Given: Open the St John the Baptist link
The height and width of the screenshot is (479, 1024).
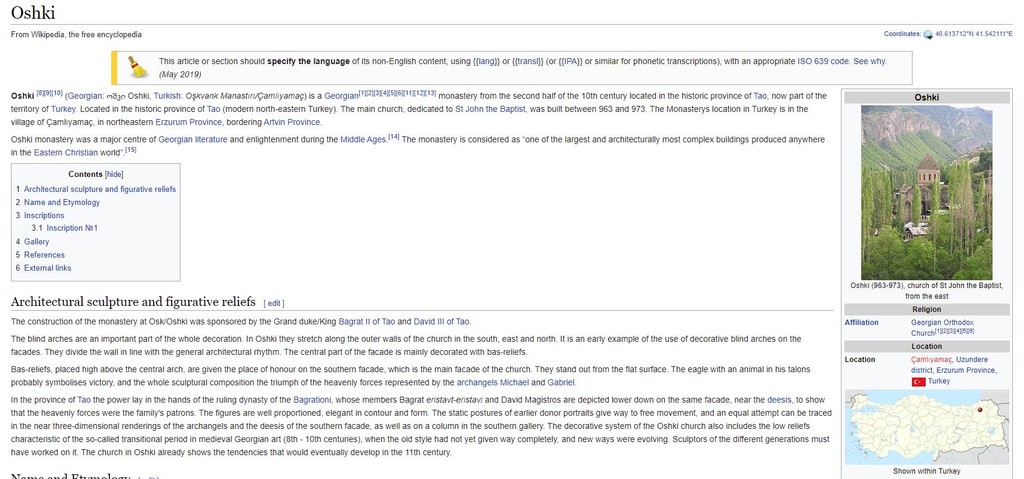Looking at the screenshot, I should click(x=490, y=109).
